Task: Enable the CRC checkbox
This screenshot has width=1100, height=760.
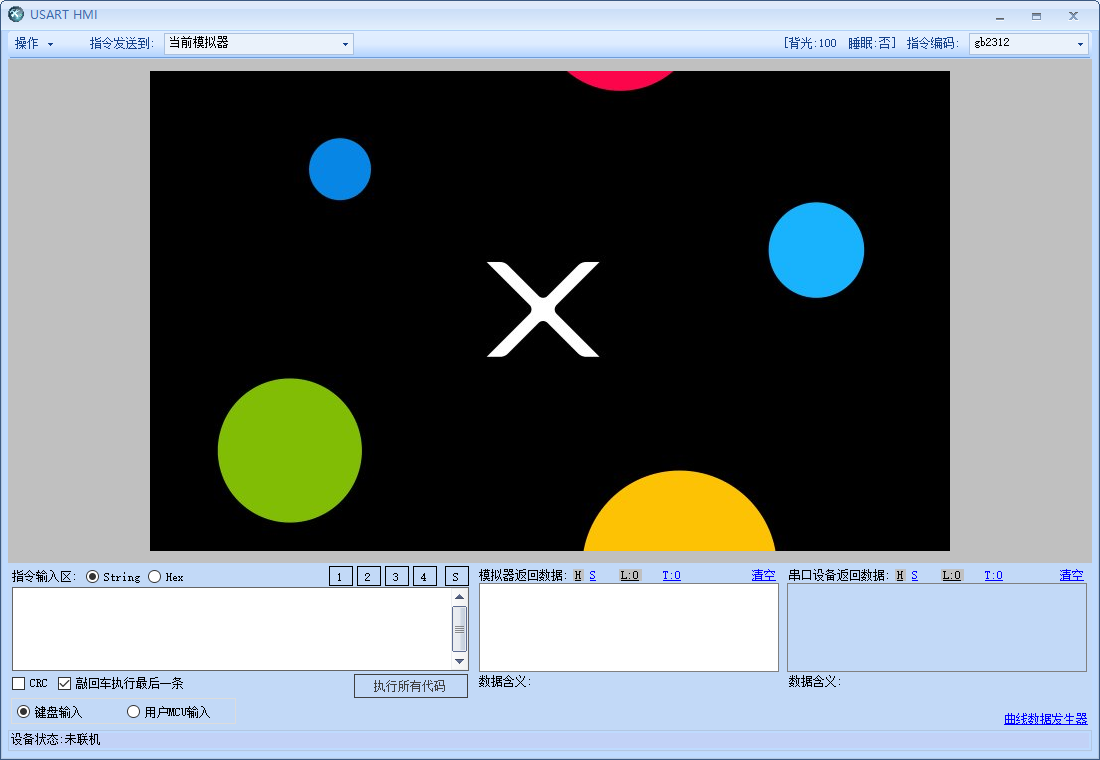Action: (x=17, y=683)
